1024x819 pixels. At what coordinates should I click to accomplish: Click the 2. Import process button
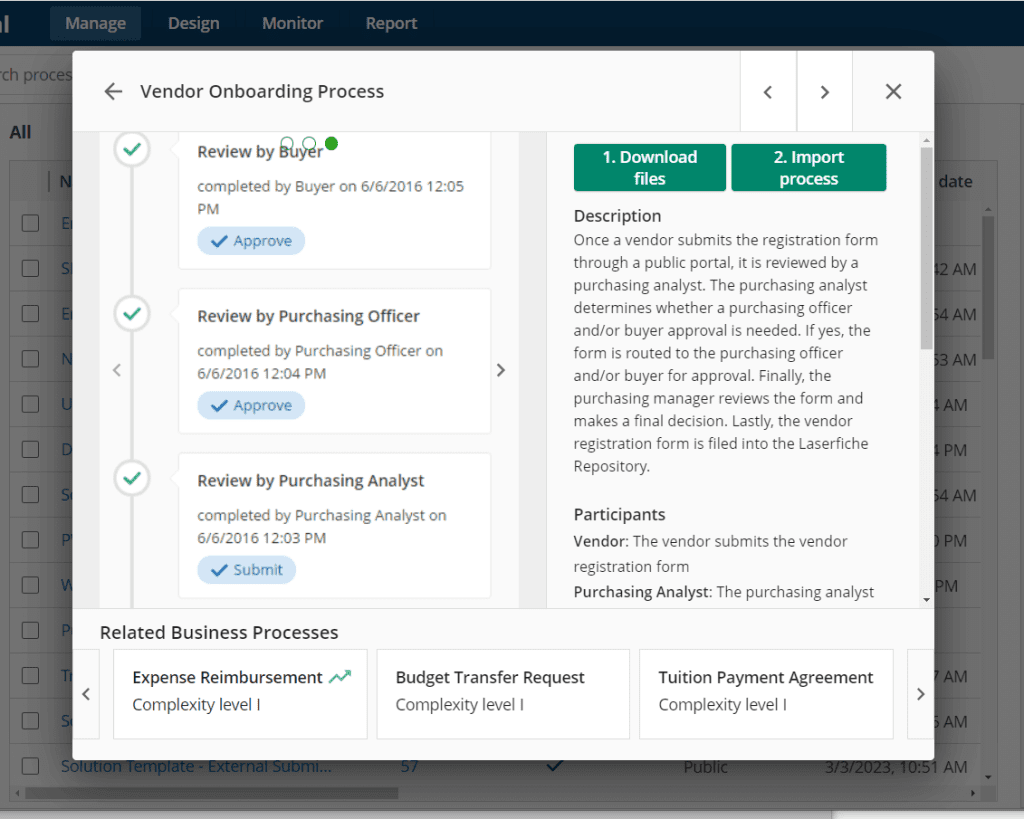coord(808,168)
